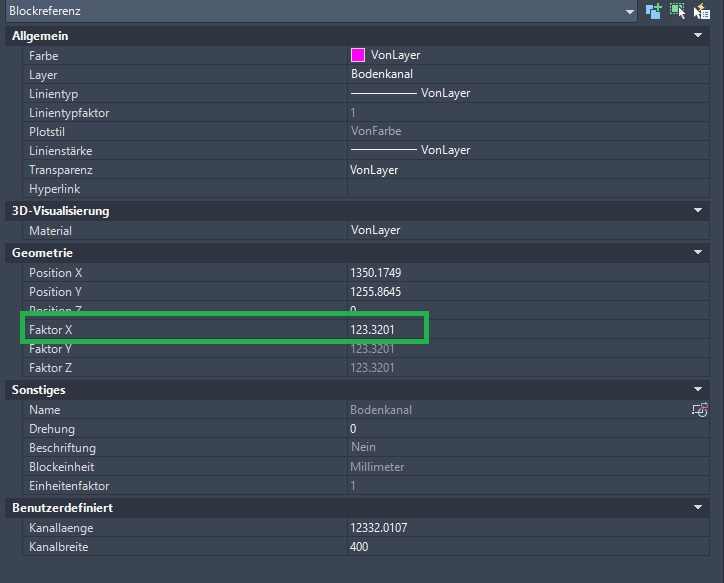Select the Drehung property label
The width and height of the screenshot is (724, 583).
pos(52,429)
